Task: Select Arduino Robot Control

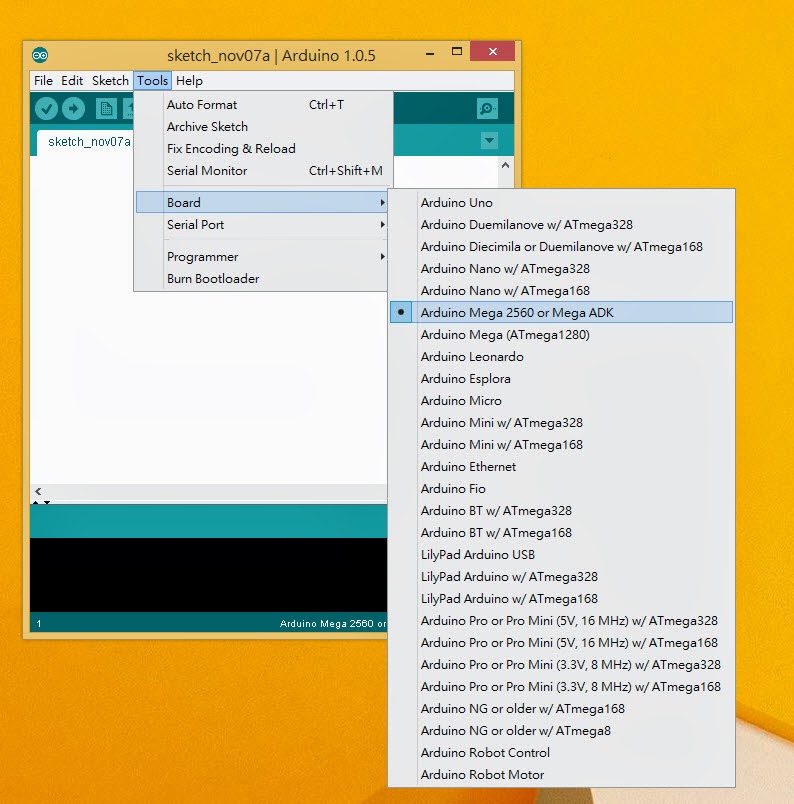Action: 561,753
